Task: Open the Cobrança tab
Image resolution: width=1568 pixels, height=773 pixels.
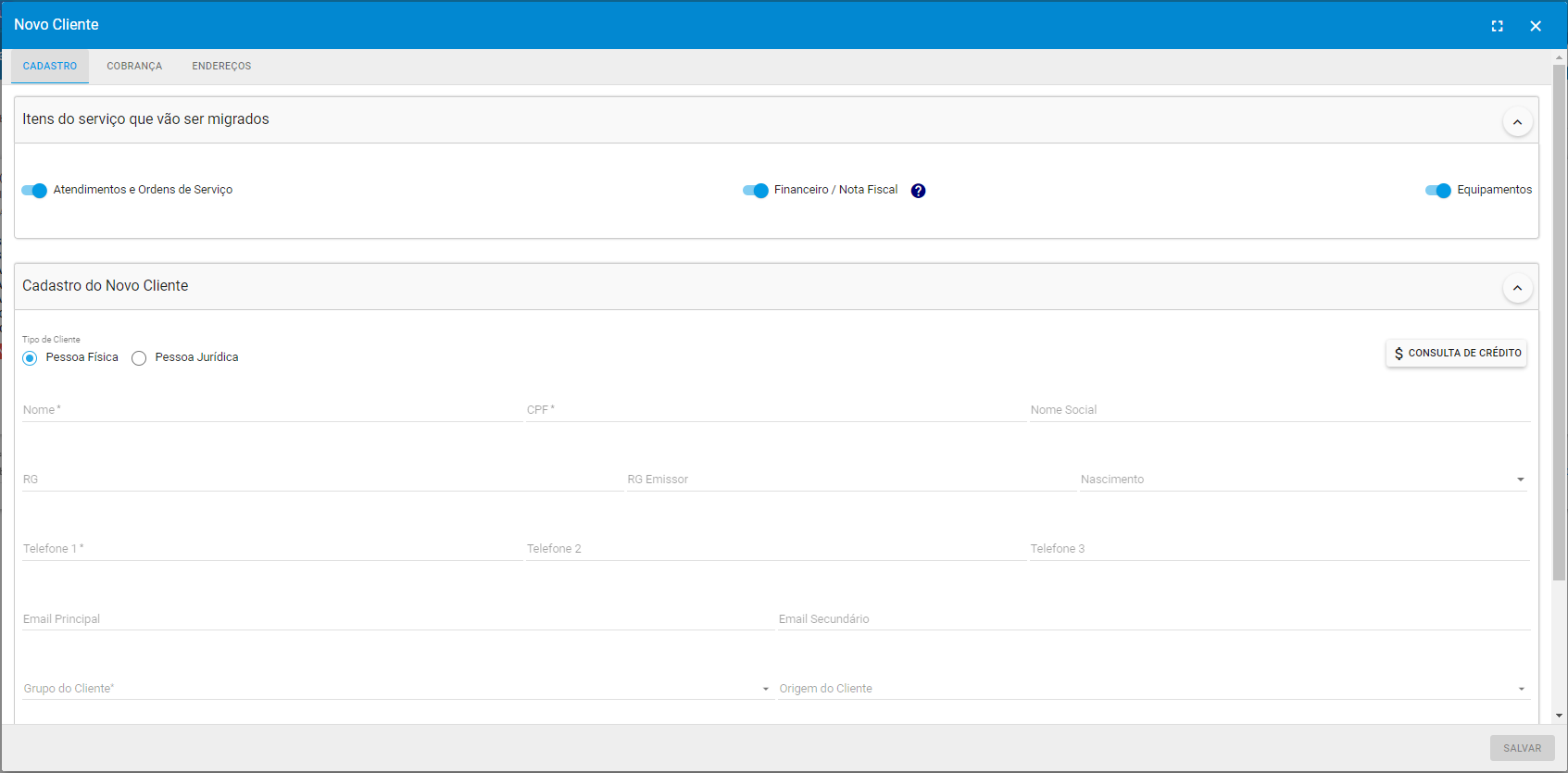Action: pyautogui.click(x=134, y=67)
